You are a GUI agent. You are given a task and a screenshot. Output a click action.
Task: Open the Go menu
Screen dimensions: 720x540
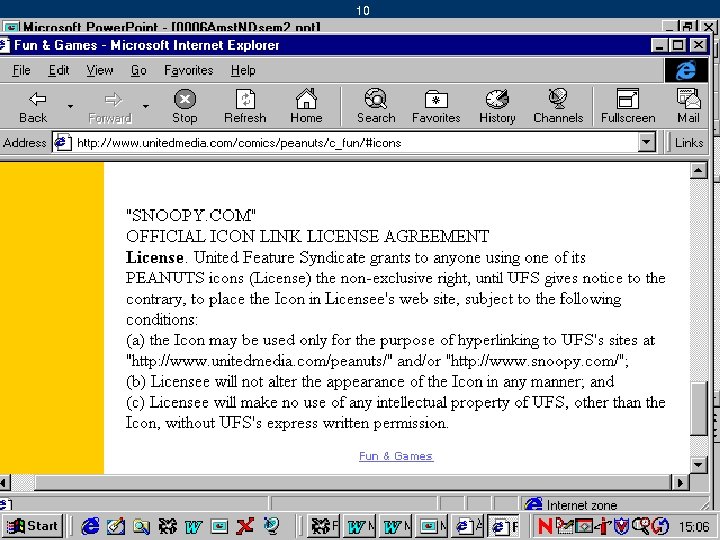(x=138, y=70)
